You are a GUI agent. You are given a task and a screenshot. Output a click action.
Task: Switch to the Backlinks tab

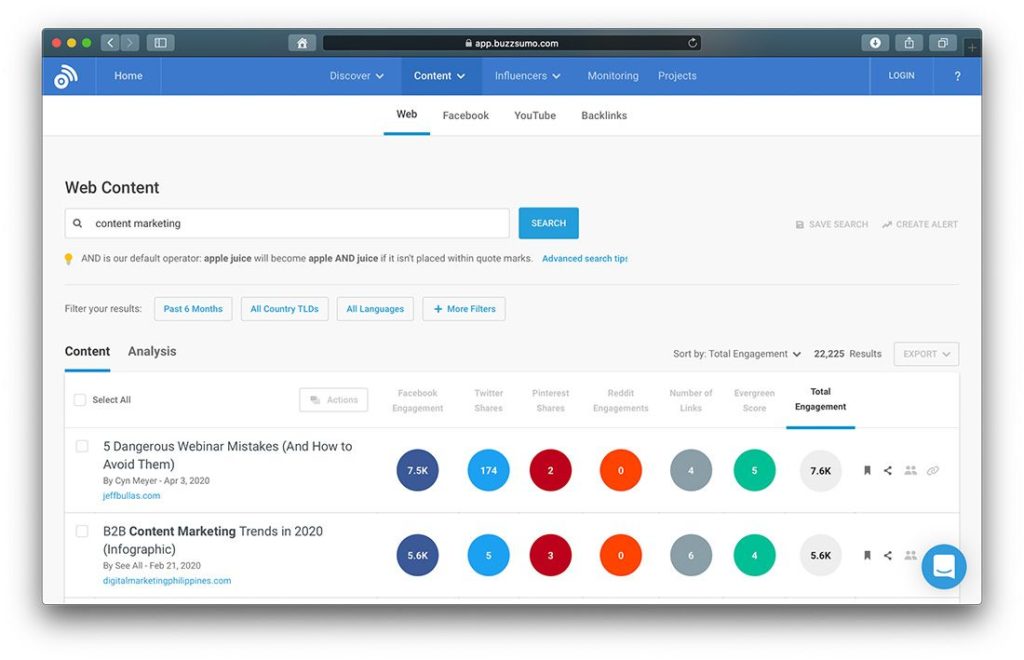[x=604, y=116]
